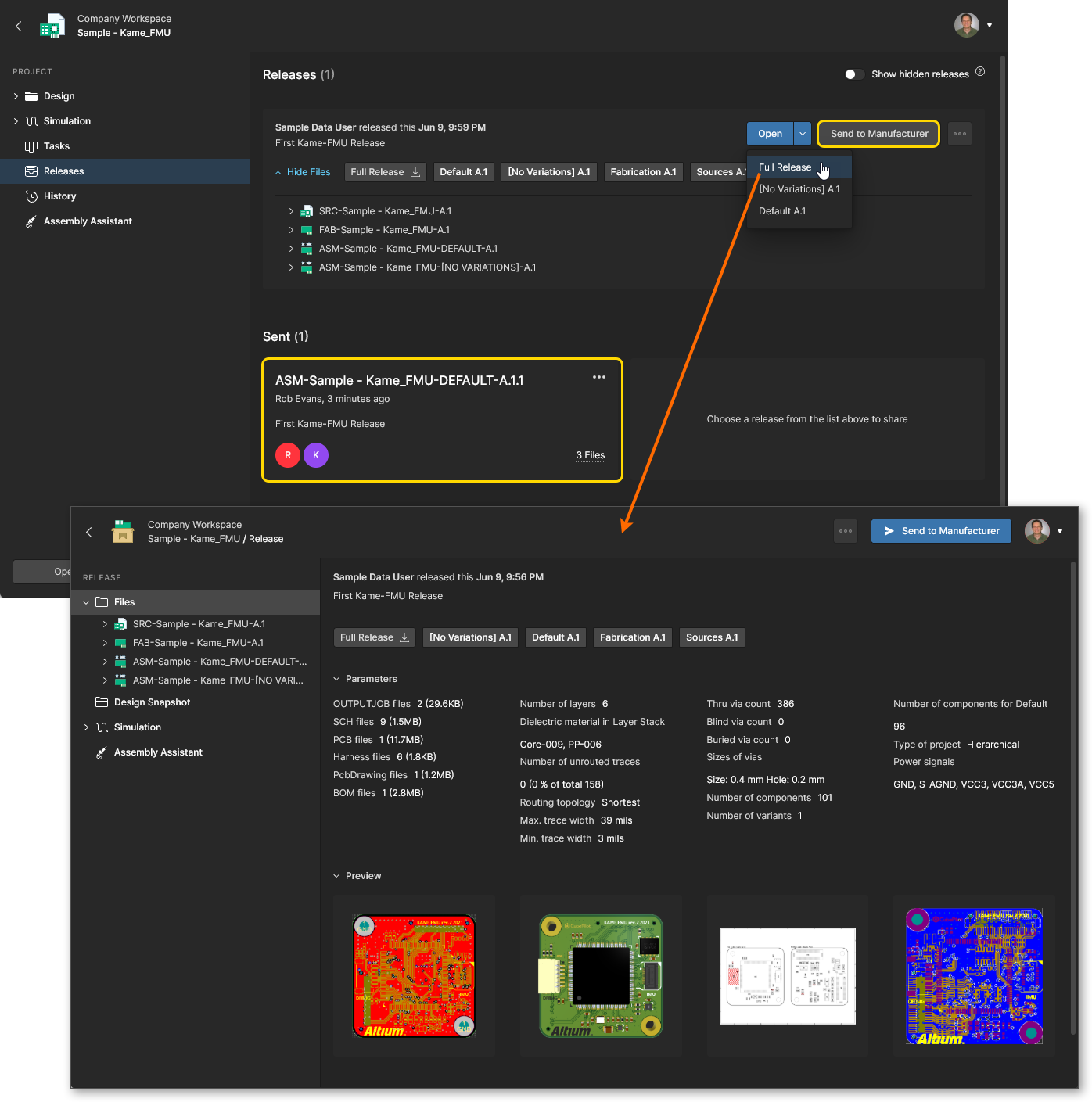The width and height of the screenshot is (1092, 1102).
Task: Toggle Show hidden releases switch
Action: point(854,74)
